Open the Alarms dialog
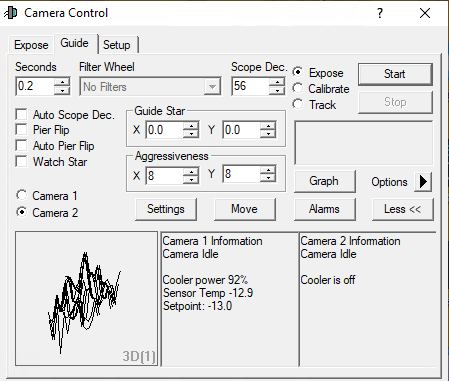 324,209
